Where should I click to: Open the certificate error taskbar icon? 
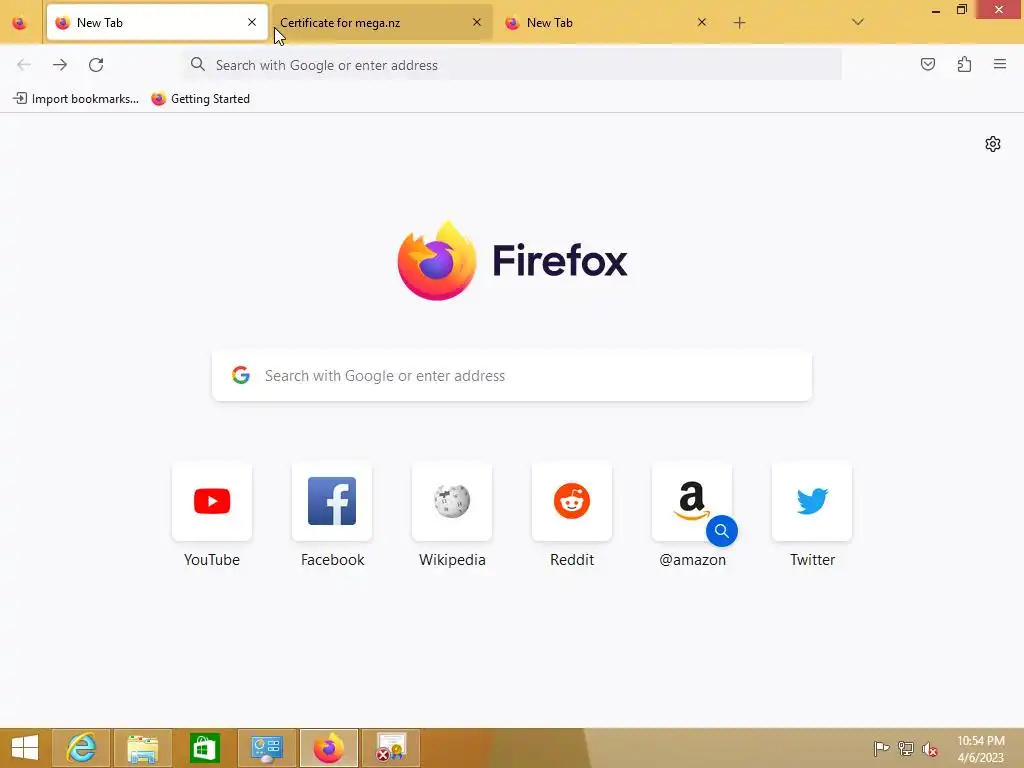click(391, 748)
